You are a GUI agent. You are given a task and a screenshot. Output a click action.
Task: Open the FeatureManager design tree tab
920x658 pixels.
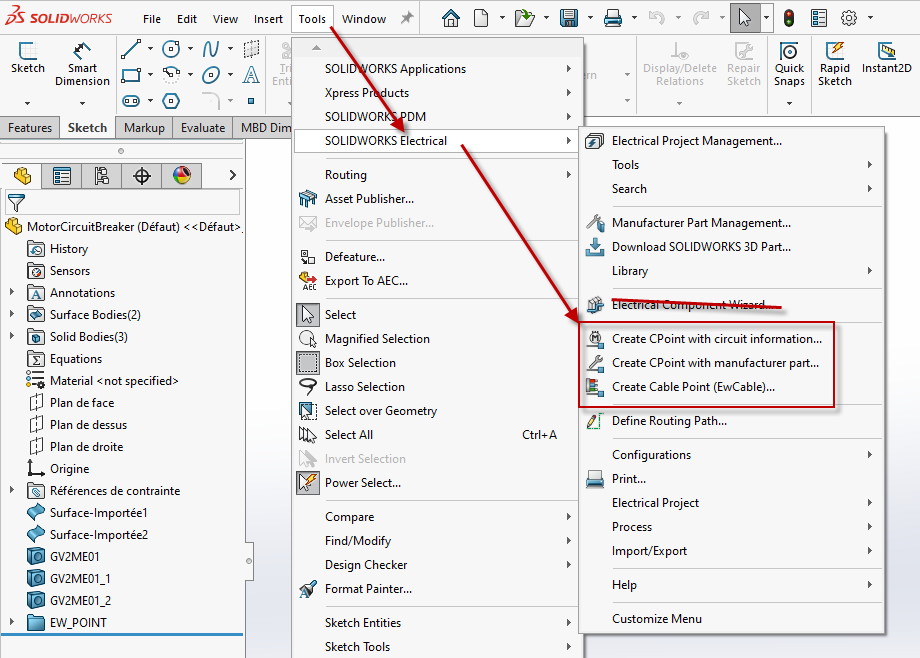(x=22, y=176)
